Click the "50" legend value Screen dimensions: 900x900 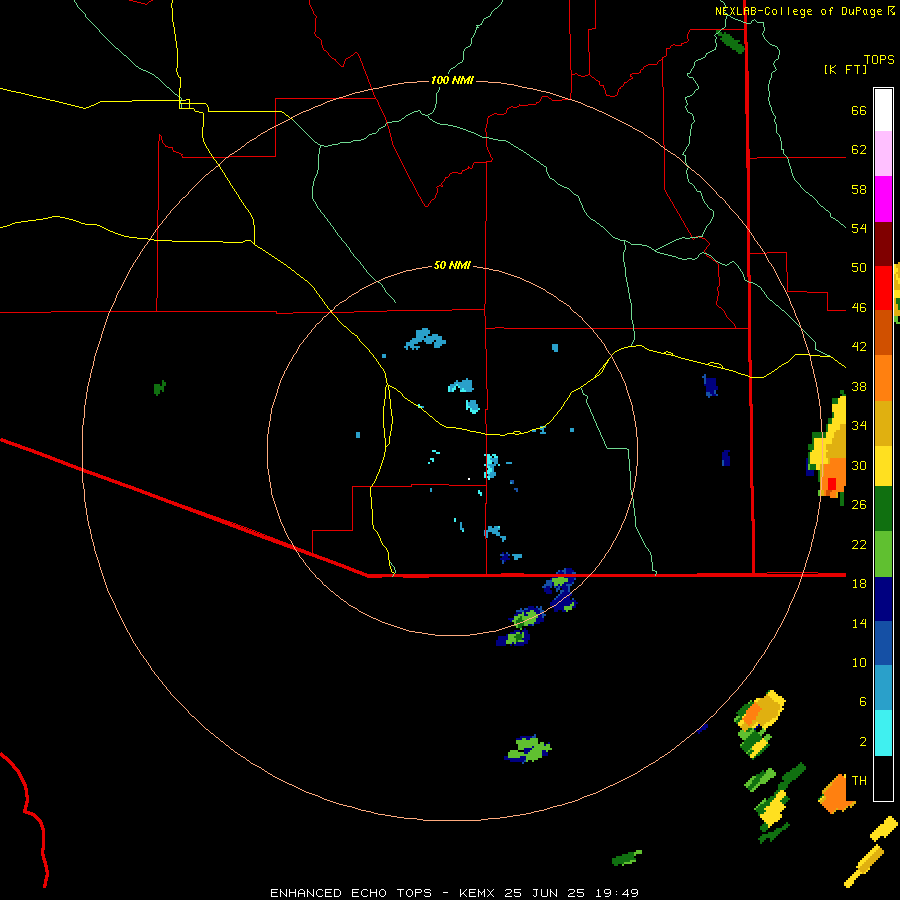[x=859, y=268]
